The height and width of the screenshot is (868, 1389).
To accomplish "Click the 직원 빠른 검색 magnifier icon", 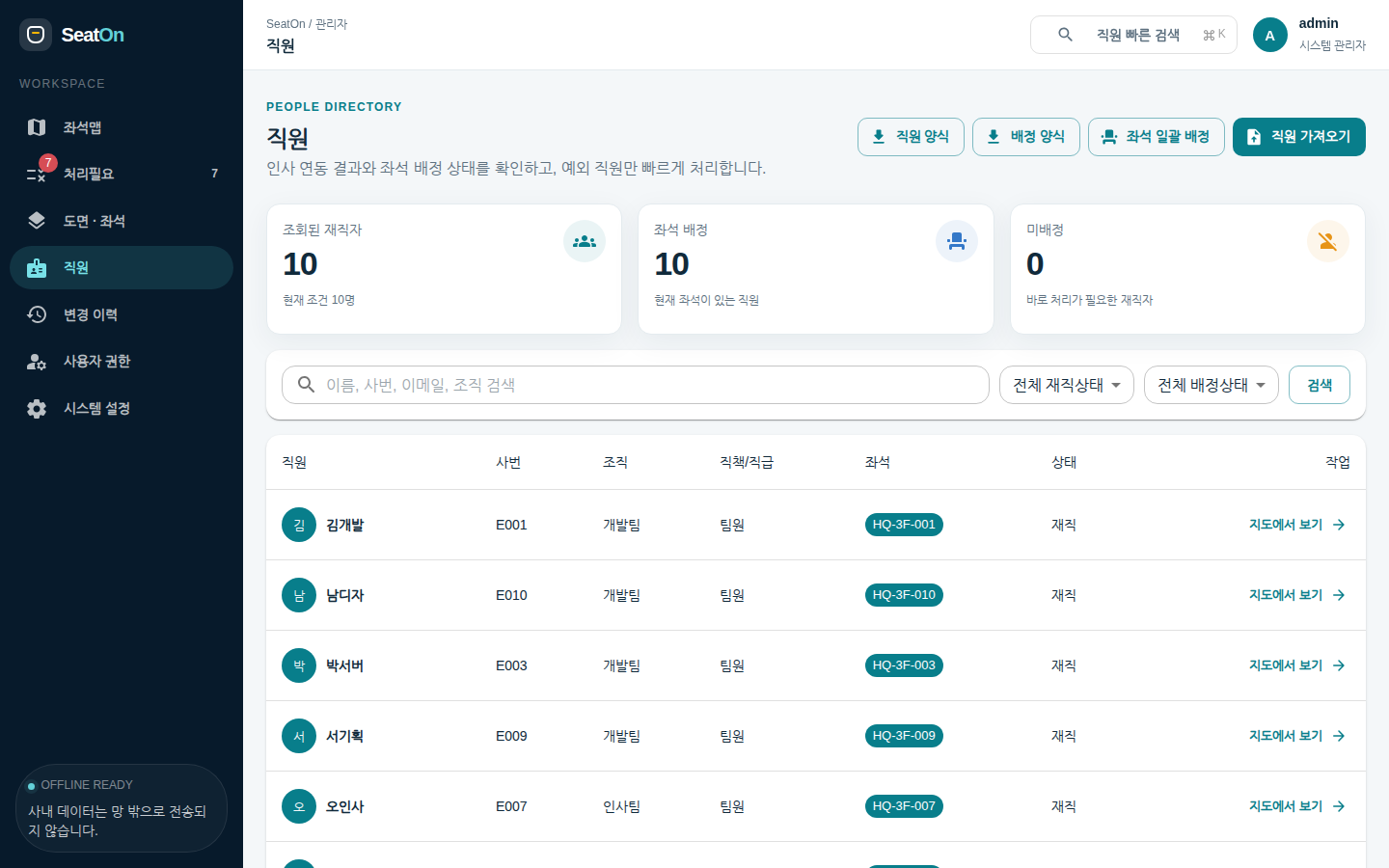I will point(1065,35).
